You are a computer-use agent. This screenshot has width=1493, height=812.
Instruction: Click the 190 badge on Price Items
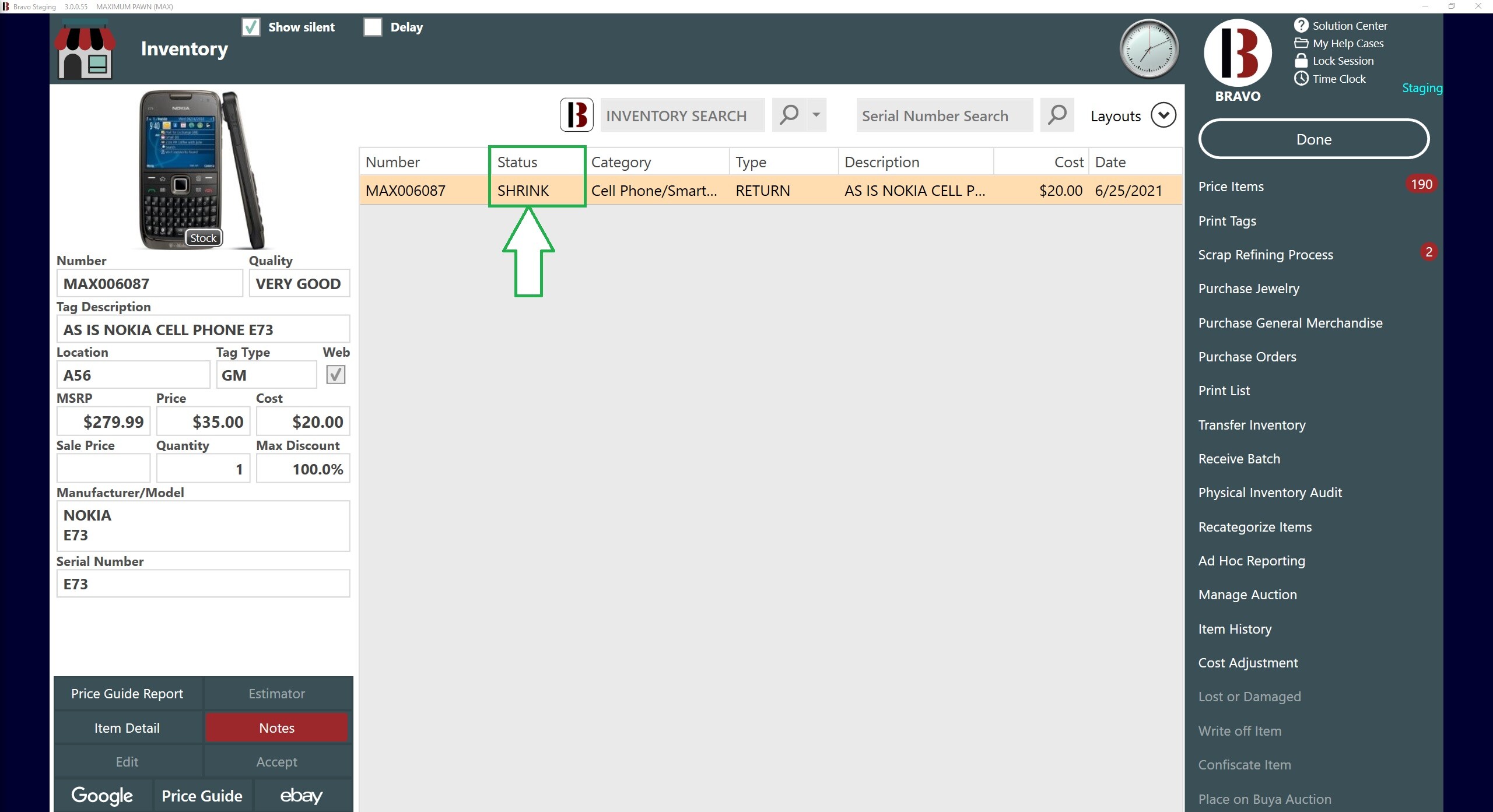tap(1421, 184)
